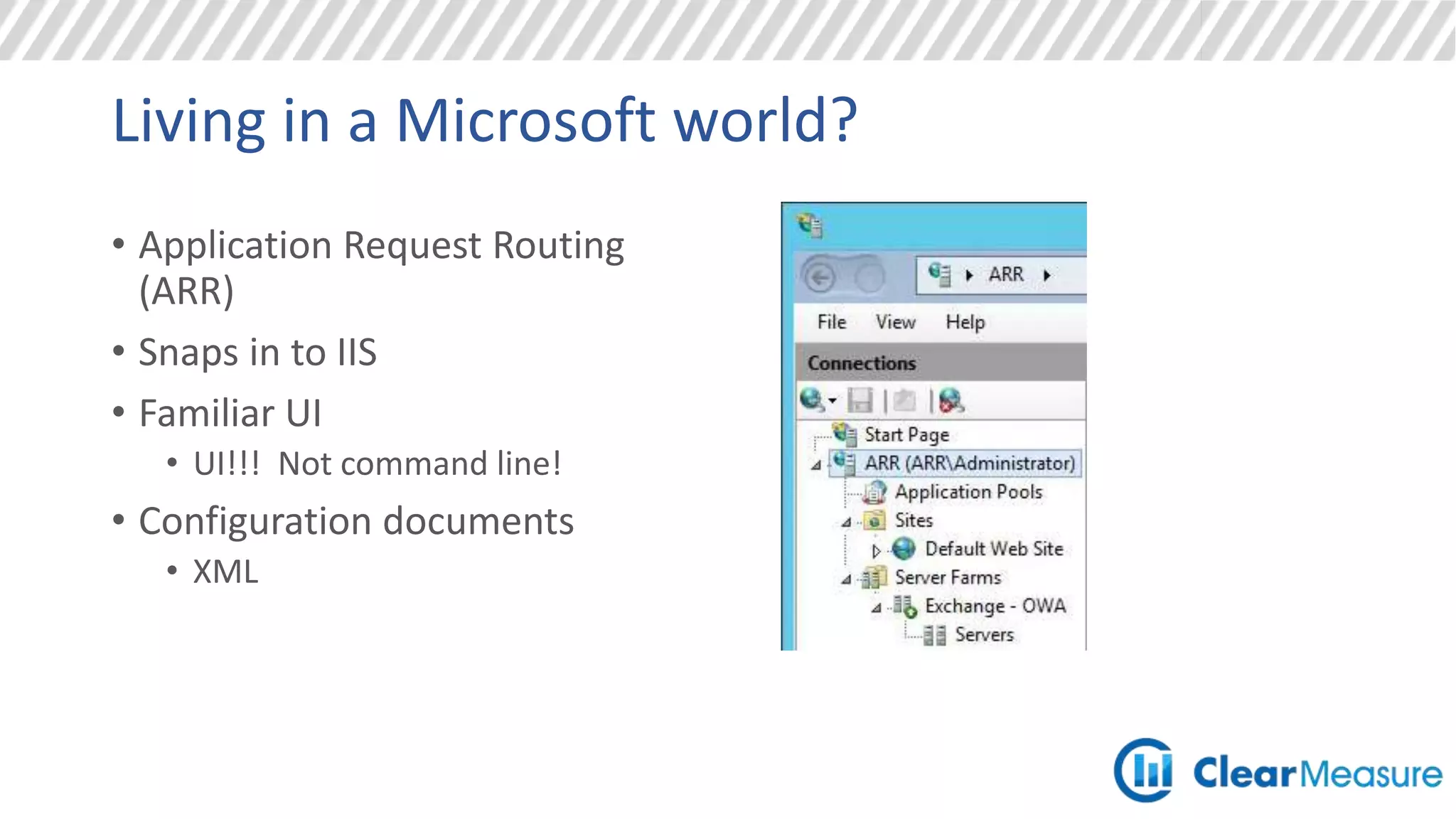This screenshot has width=1456, height=819.
Task: Click the Up folder toolbar icon
Action: point(904,400)
